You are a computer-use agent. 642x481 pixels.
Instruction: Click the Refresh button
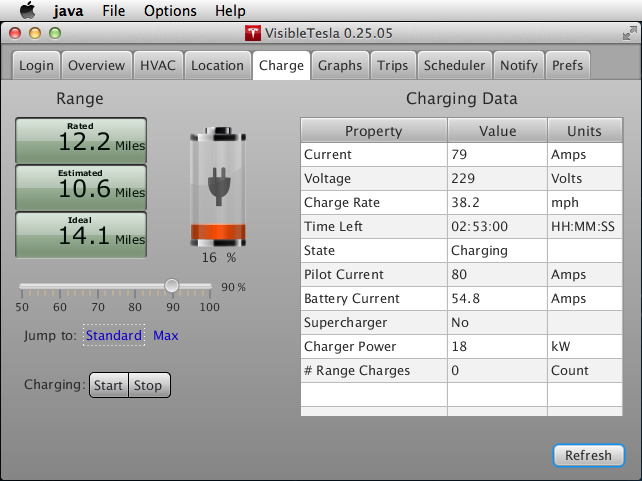(588, 455)
